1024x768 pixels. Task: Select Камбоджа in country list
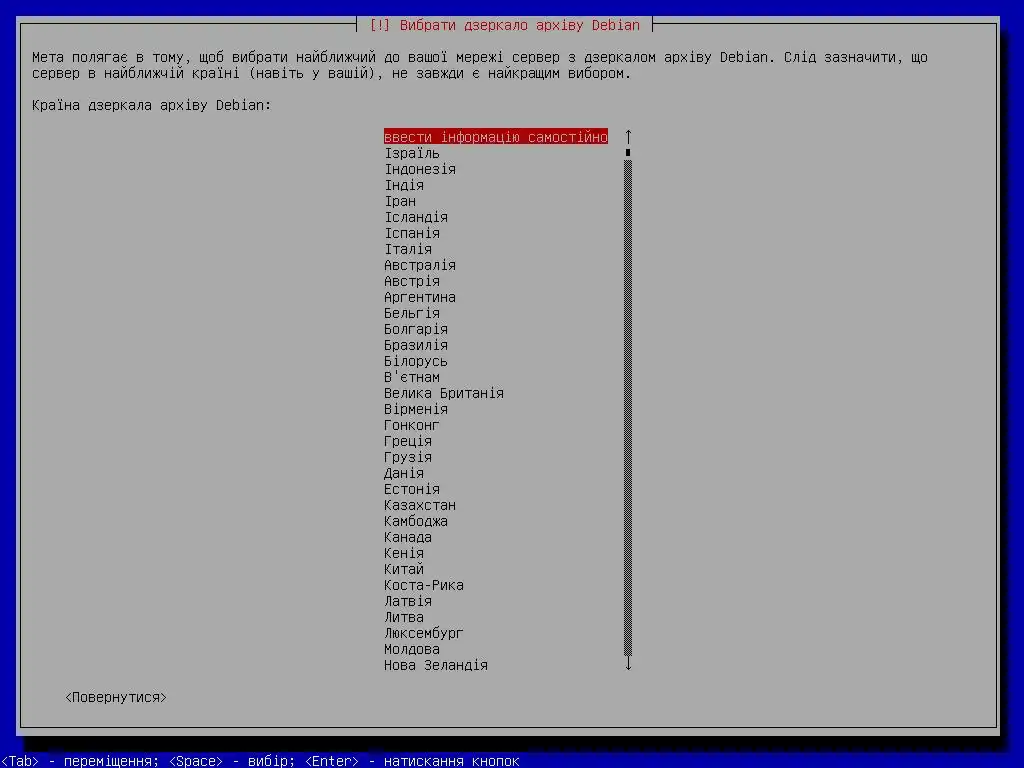click(416, 520)
